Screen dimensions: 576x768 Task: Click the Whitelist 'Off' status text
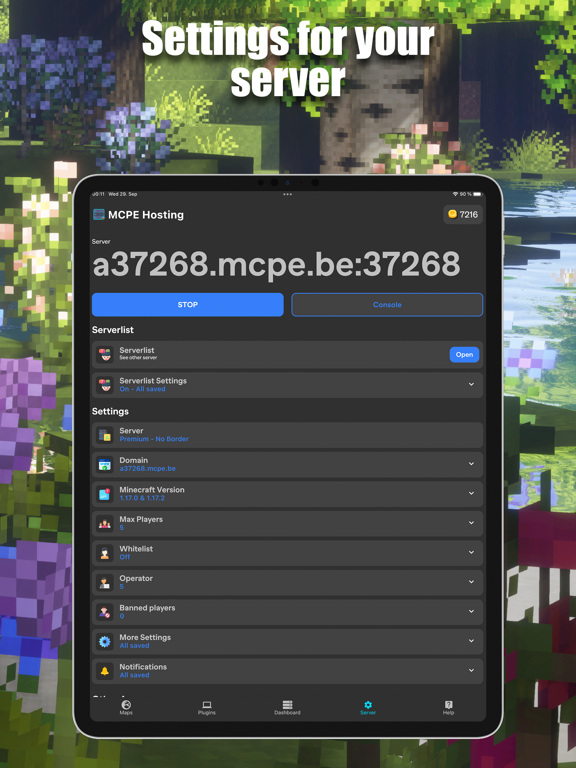125,557
